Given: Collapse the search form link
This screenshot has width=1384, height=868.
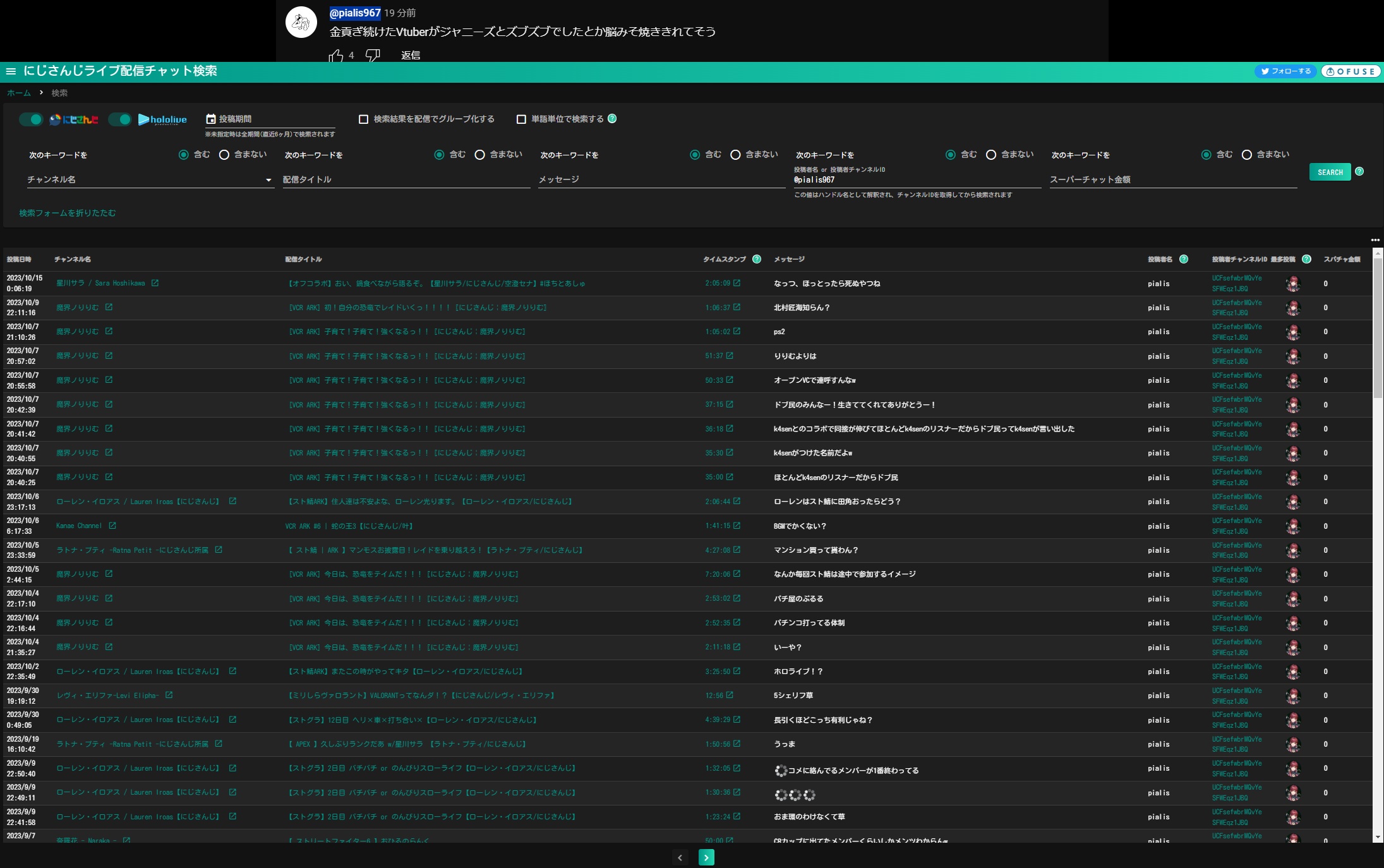Looking at the screenshot, I should click(68, 213).
